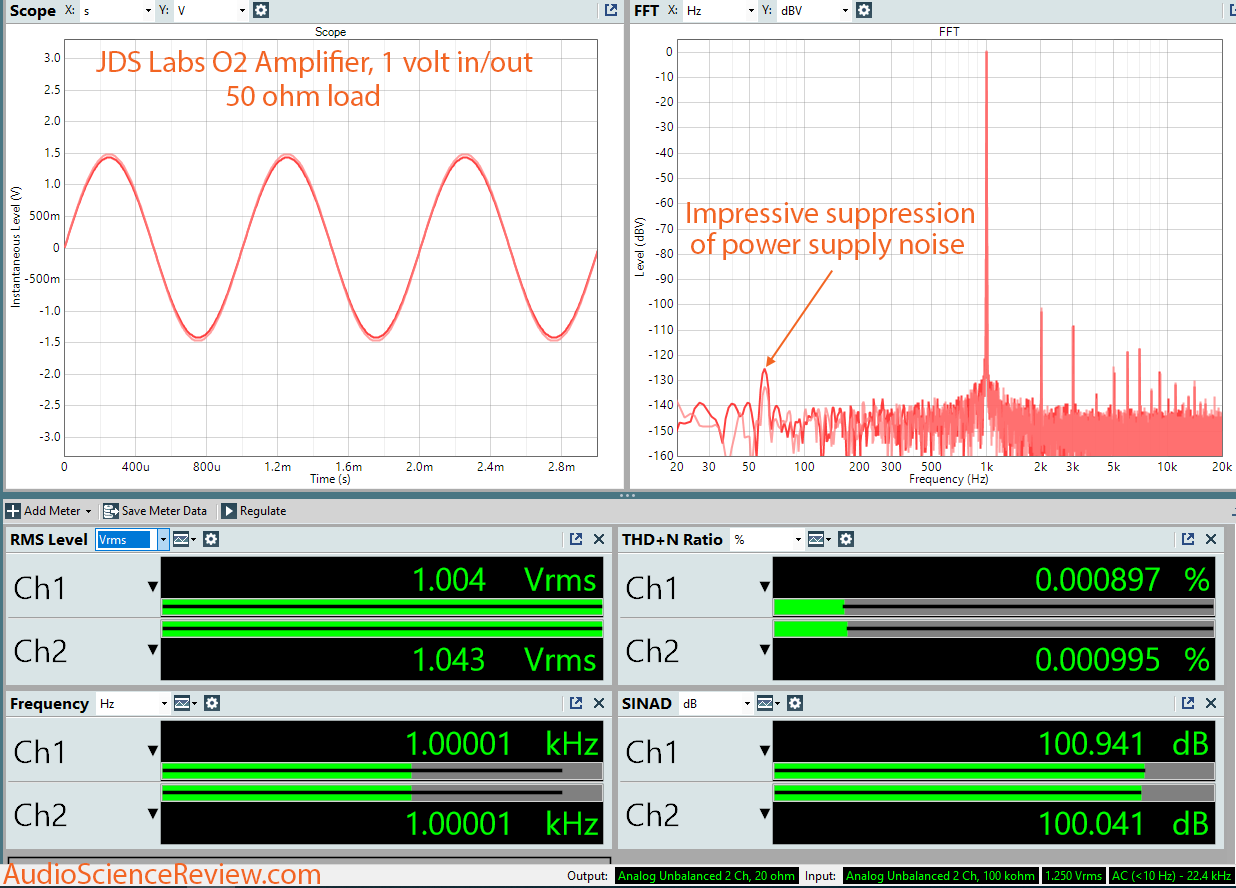Click the FFT panel title
1236x888 pixels.
(x=646, y=11)
